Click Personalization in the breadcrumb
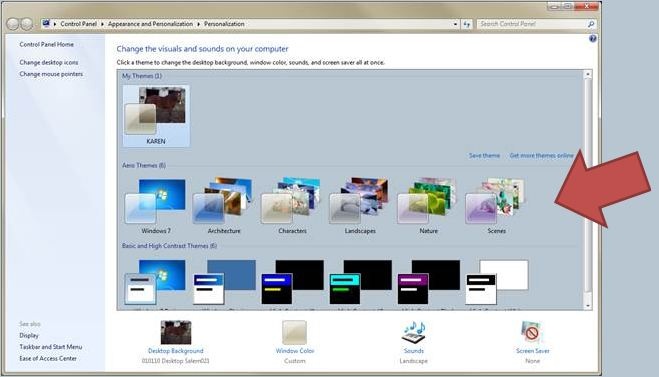The width and height of the screenshot is (659, 377). (x=224, y=24)
